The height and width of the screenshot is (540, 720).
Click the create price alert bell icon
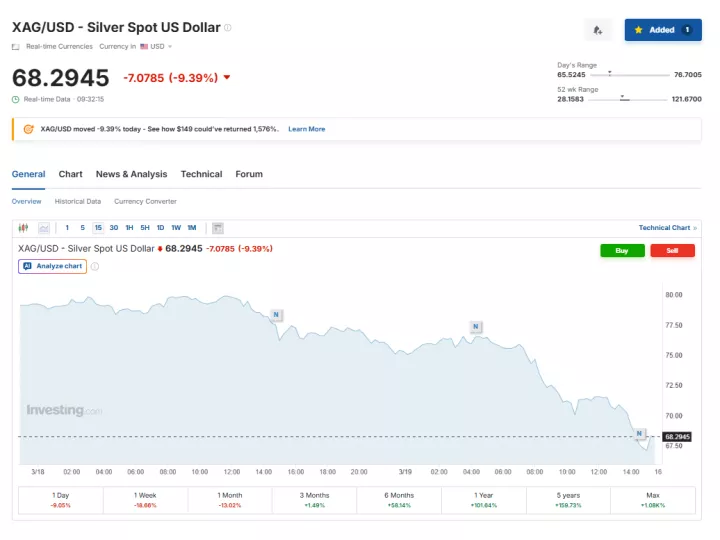pos(597,30)
